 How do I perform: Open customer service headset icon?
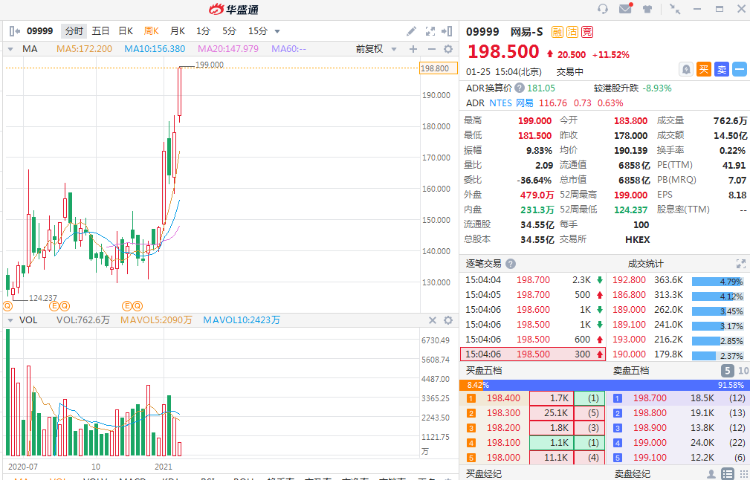[x=603, y=9]
